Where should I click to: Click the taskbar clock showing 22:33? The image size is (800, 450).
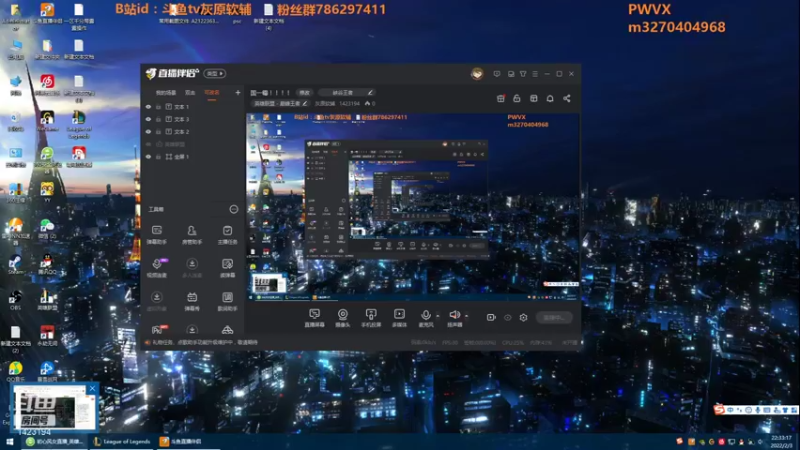(782, 442)
